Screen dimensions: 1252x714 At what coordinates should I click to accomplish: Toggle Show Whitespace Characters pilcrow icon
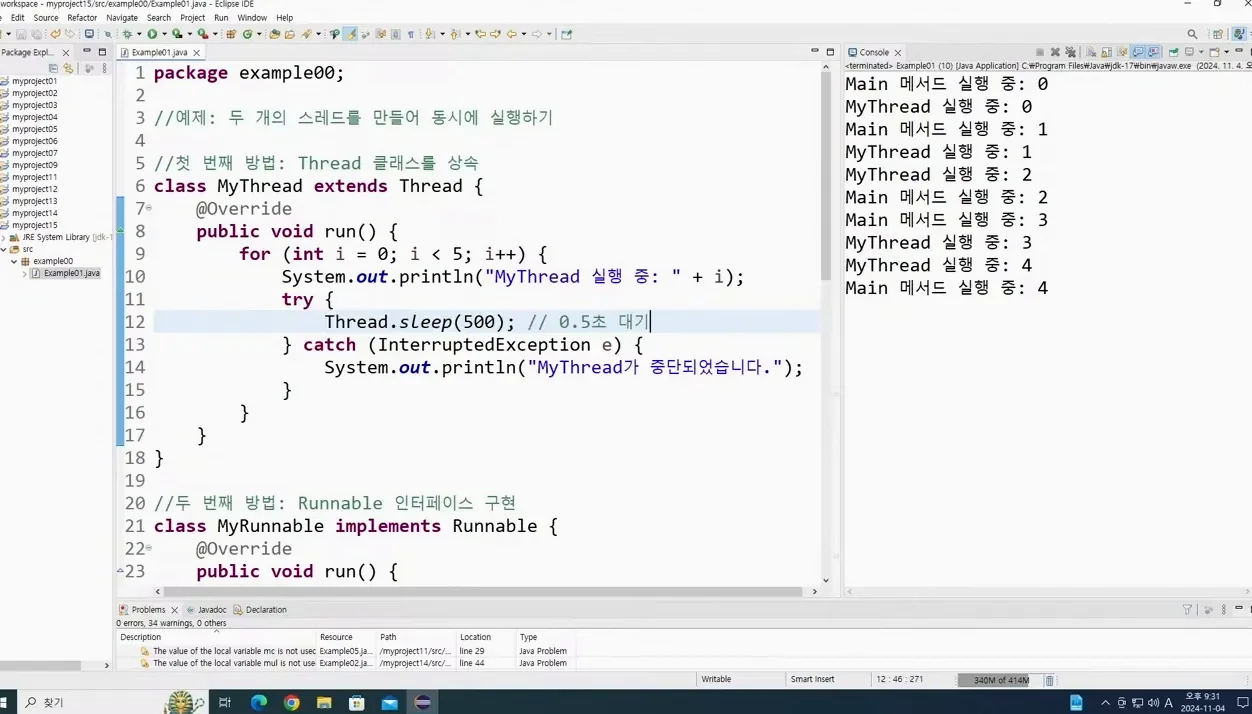410,34
